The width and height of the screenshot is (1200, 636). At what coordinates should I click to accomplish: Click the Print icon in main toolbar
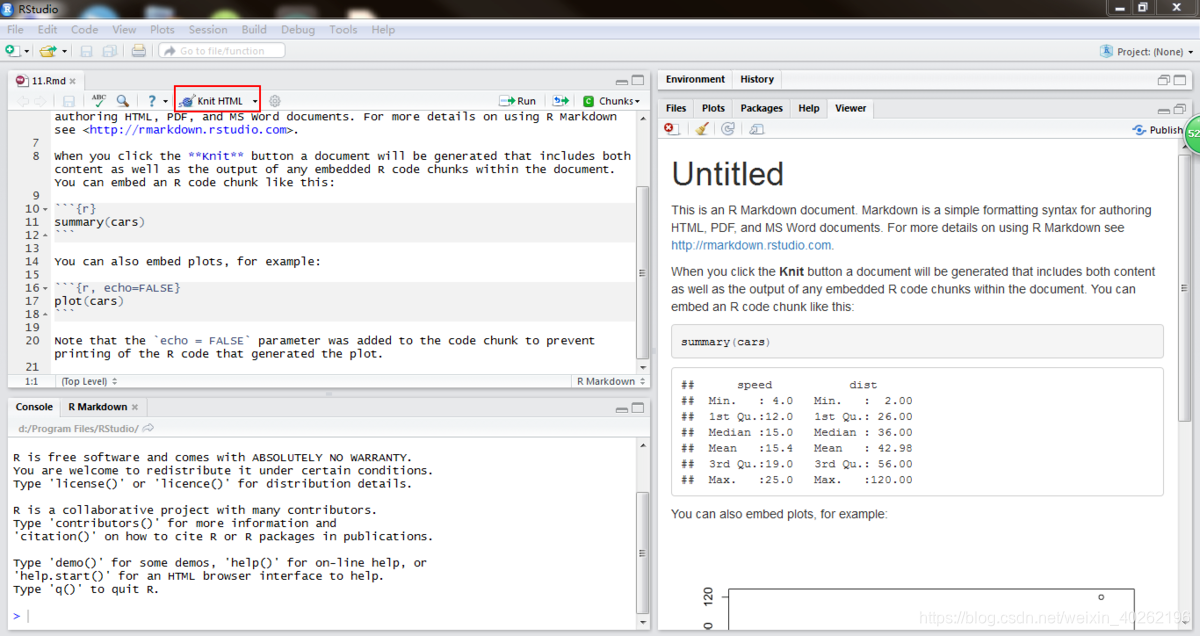139,50
